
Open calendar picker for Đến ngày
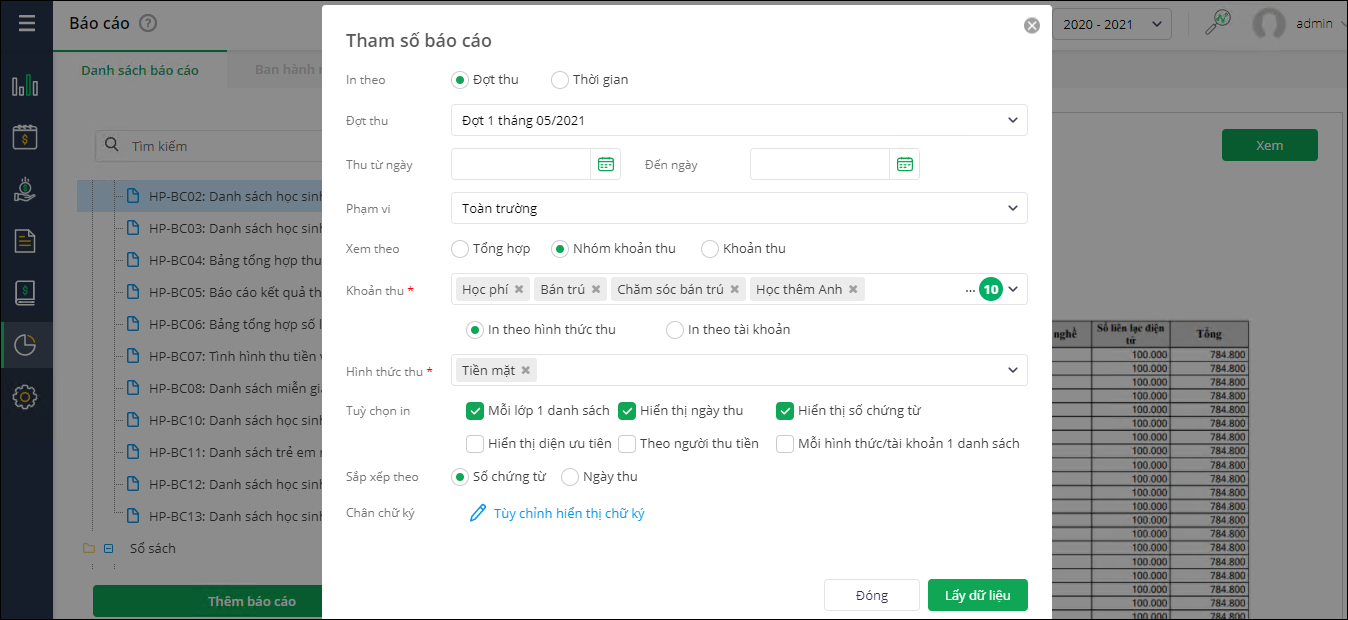coord(905,164)
